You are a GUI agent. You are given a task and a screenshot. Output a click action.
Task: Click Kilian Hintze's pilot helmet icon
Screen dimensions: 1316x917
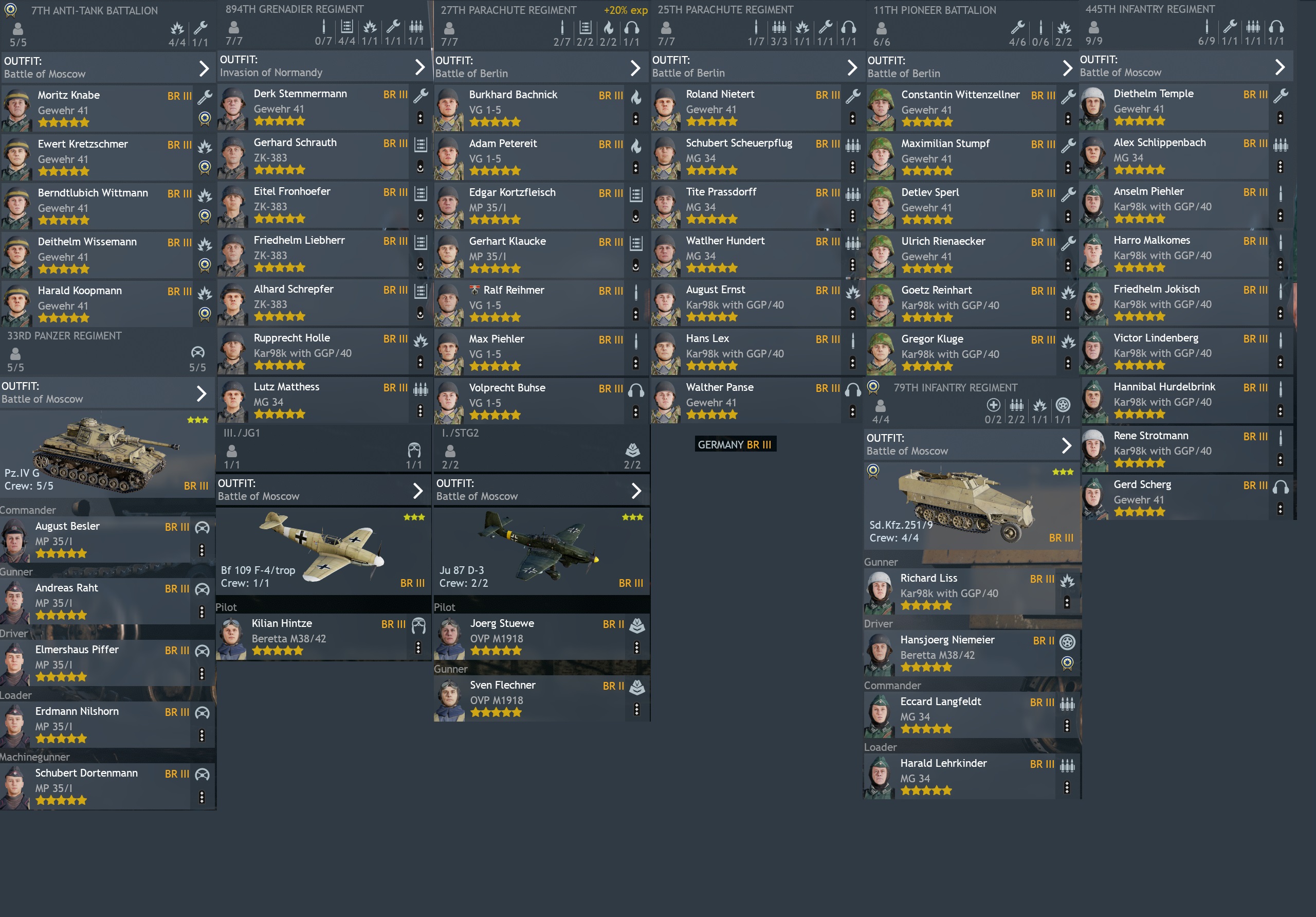click(x=419, y=626)
